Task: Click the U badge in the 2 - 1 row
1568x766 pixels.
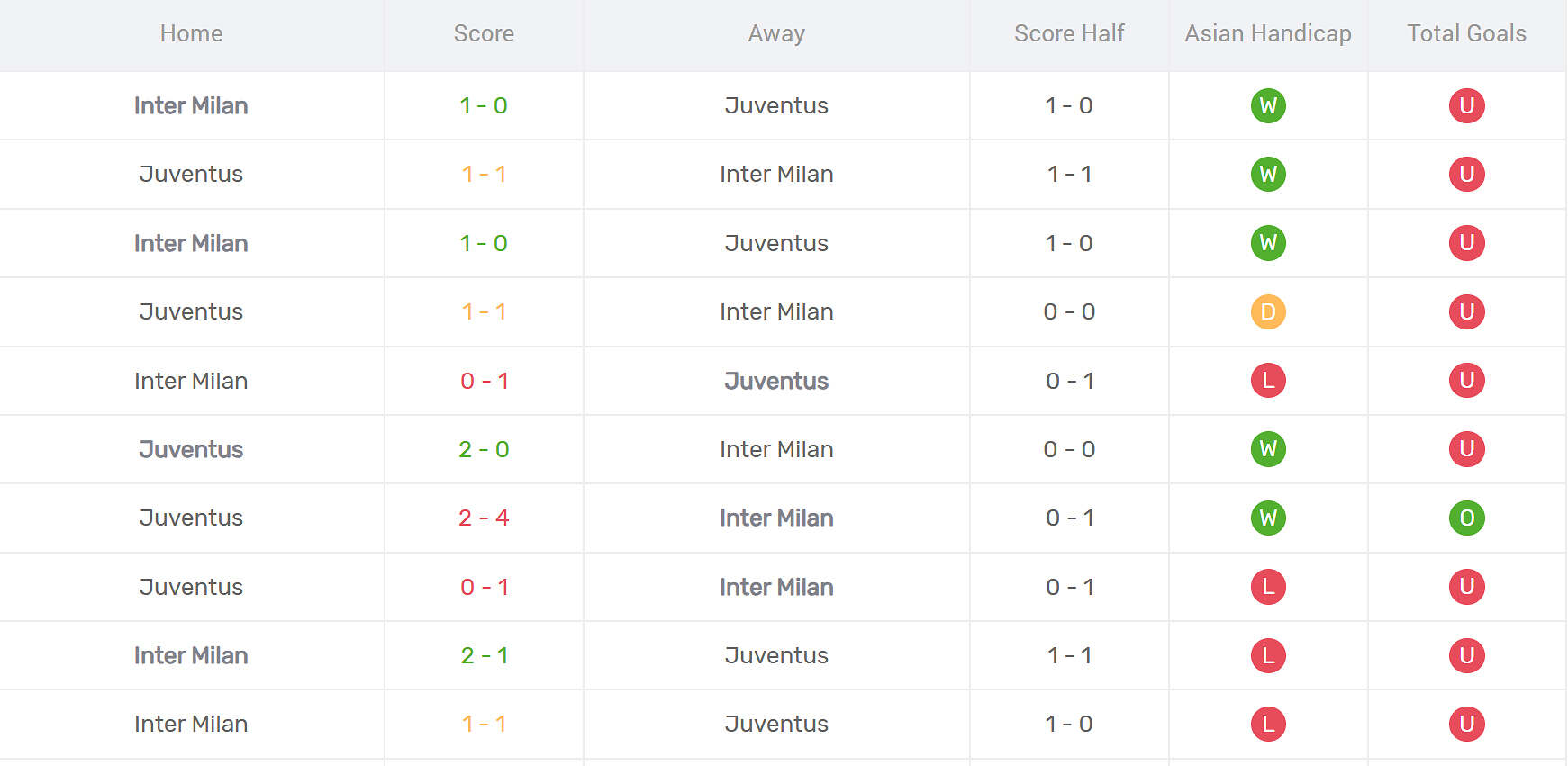Action: pos(1466,655)
